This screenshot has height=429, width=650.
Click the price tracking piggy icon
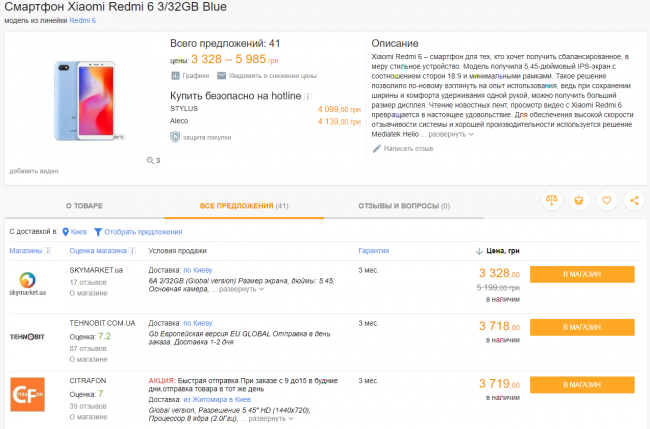579,200
